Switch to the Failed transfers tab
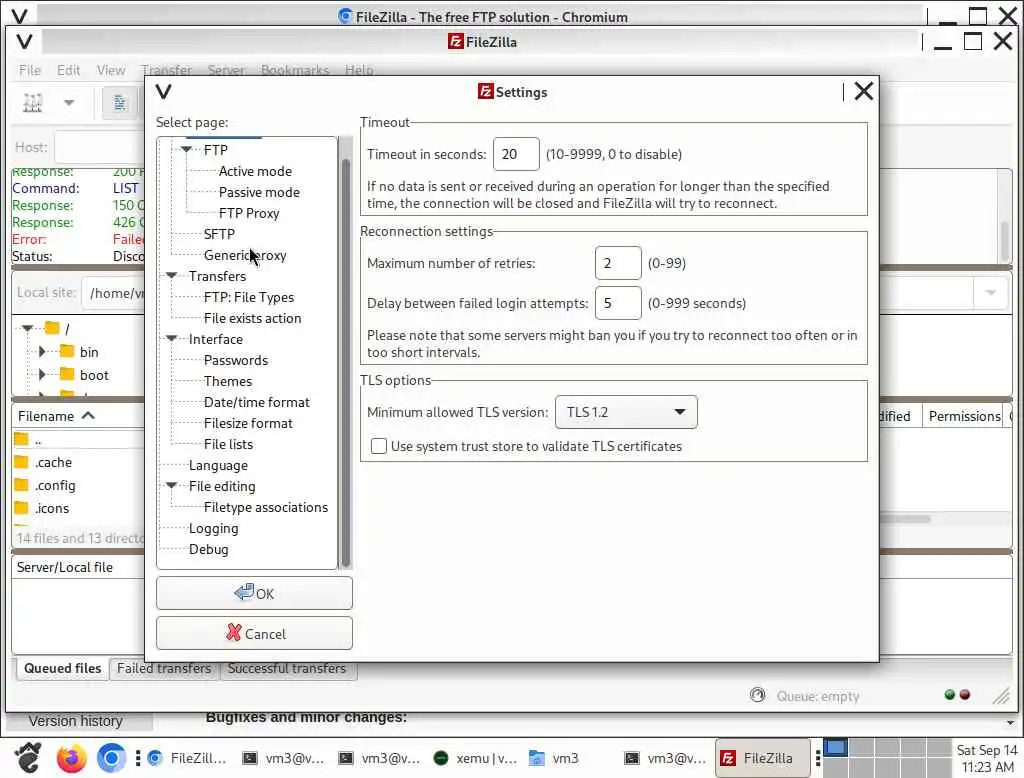 click(164, 668)
